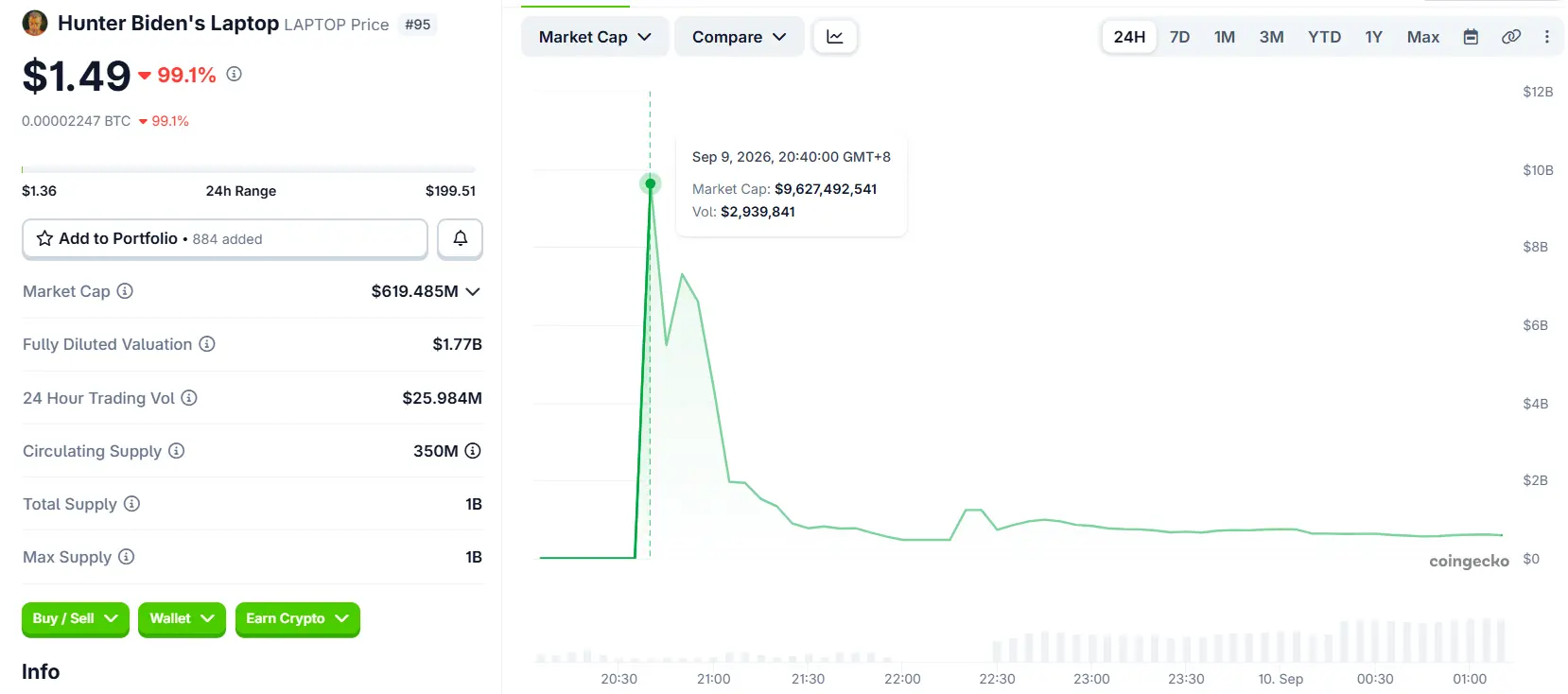Screen dimensions: 1568x694
Task: Open the Compare dropdown
Action: 739,37
